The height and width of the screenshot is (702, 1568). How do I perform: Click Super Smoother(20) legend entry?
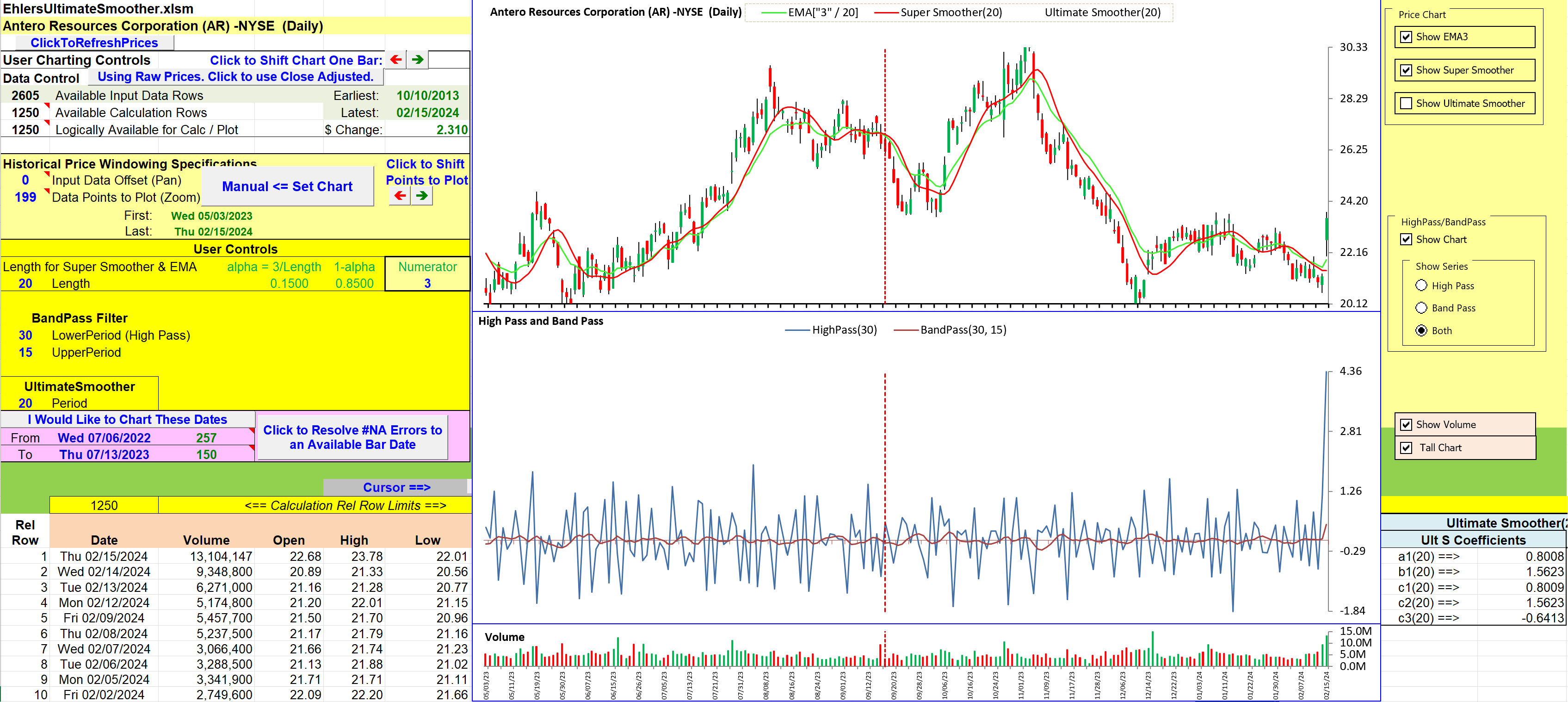point(938,12)
